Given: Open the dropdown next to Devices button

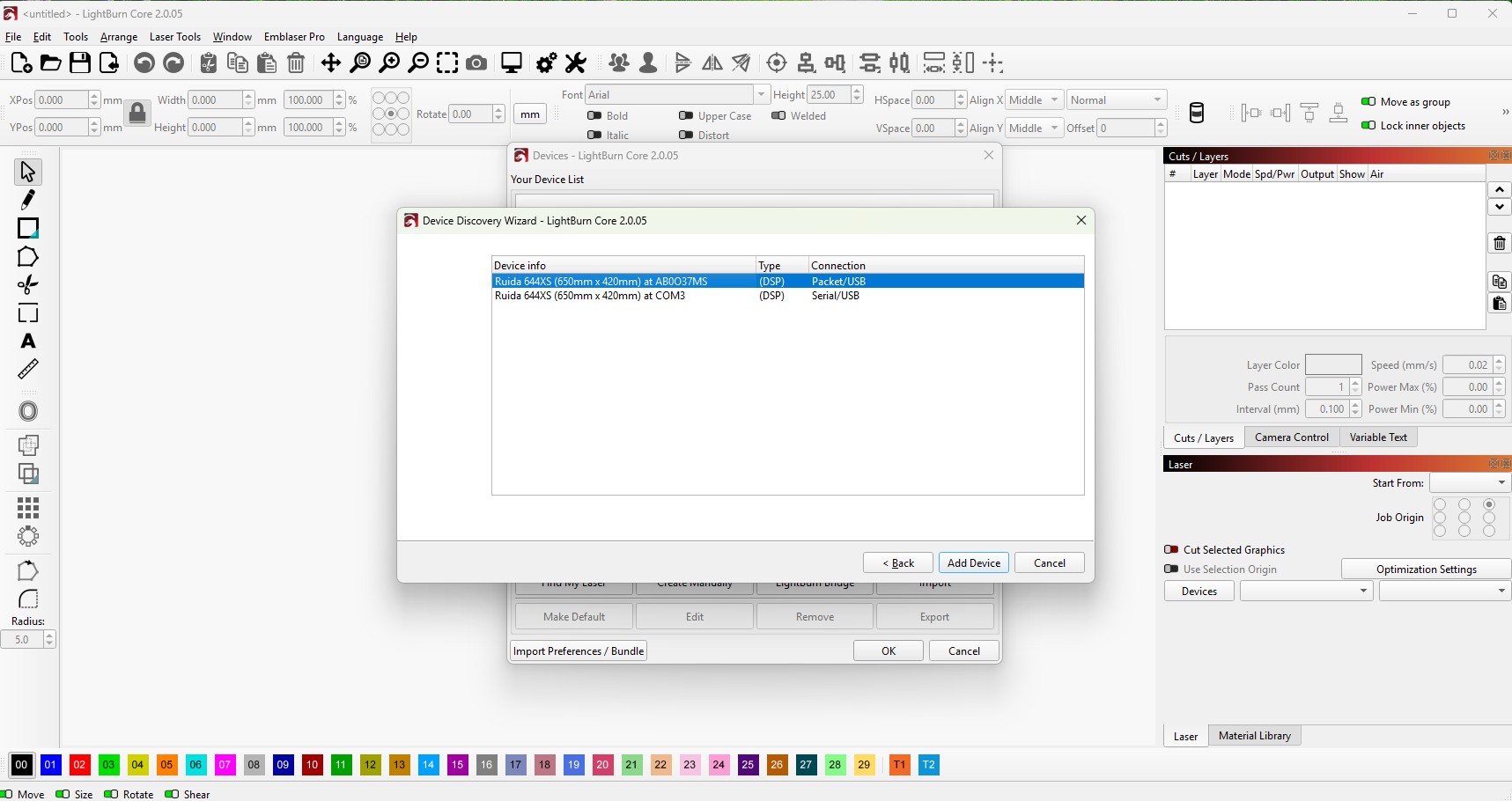Looking at the screenshot, I should (x=1306, y=591).
